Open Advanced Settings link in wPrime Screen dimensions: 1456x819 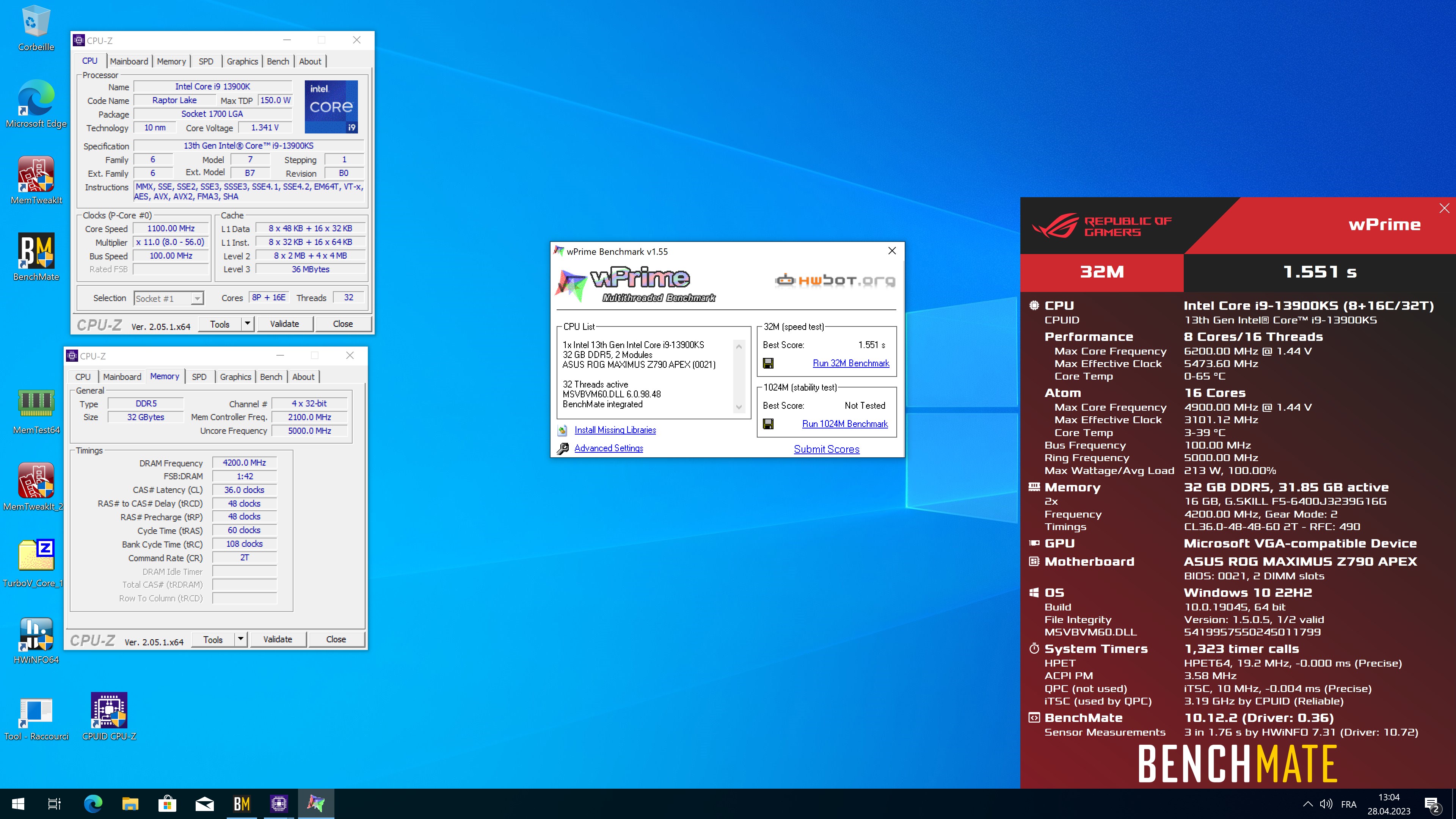point(609,448)
